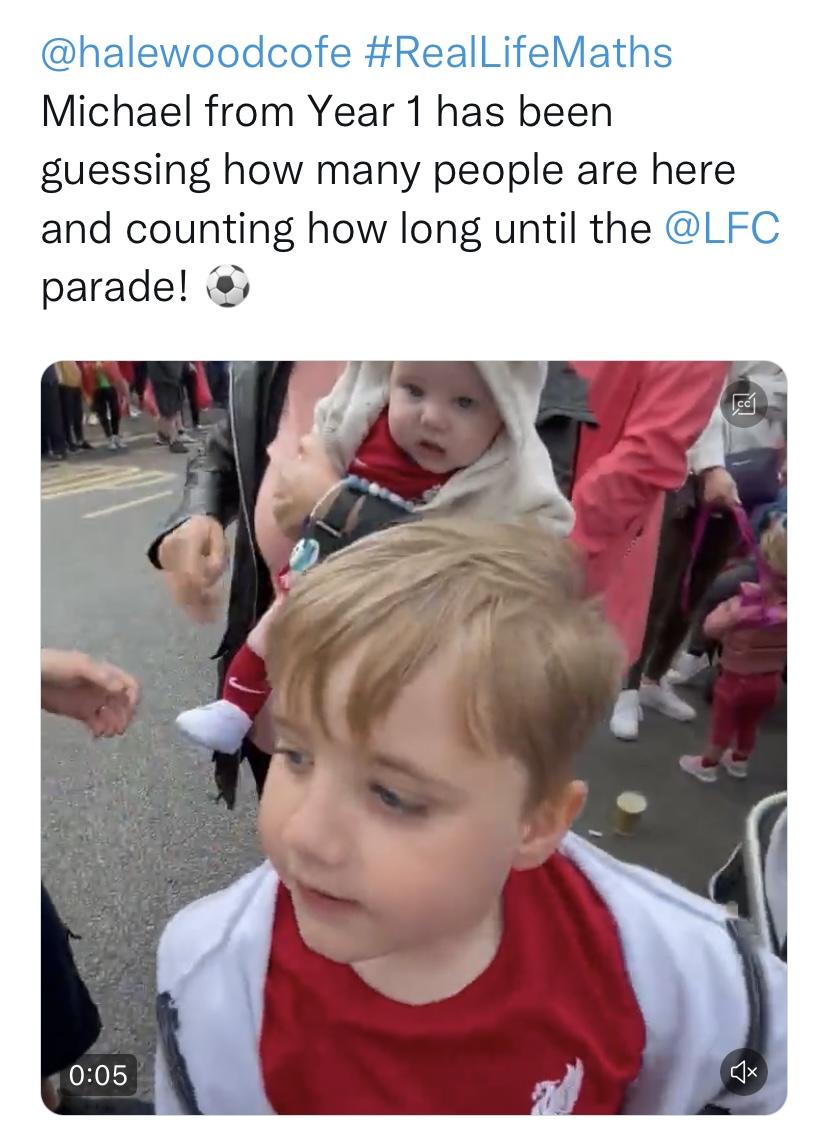Click the Liverpool crest on the red shirt
This screenshot has height=1129, width=828.
(558, 1087)
